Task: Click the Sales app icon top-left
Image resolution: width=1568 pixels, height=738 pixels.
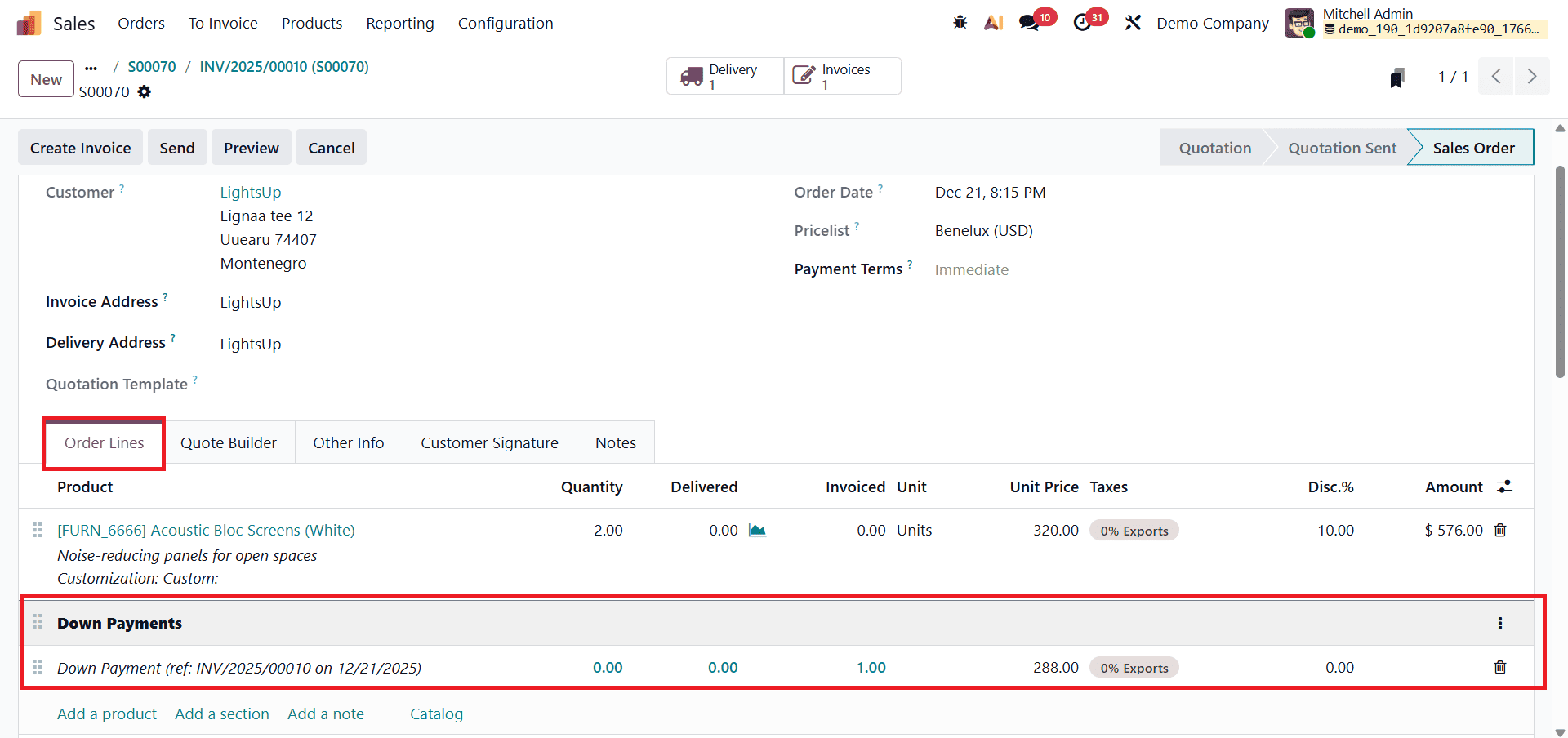Action: click(x=29, y=22)
